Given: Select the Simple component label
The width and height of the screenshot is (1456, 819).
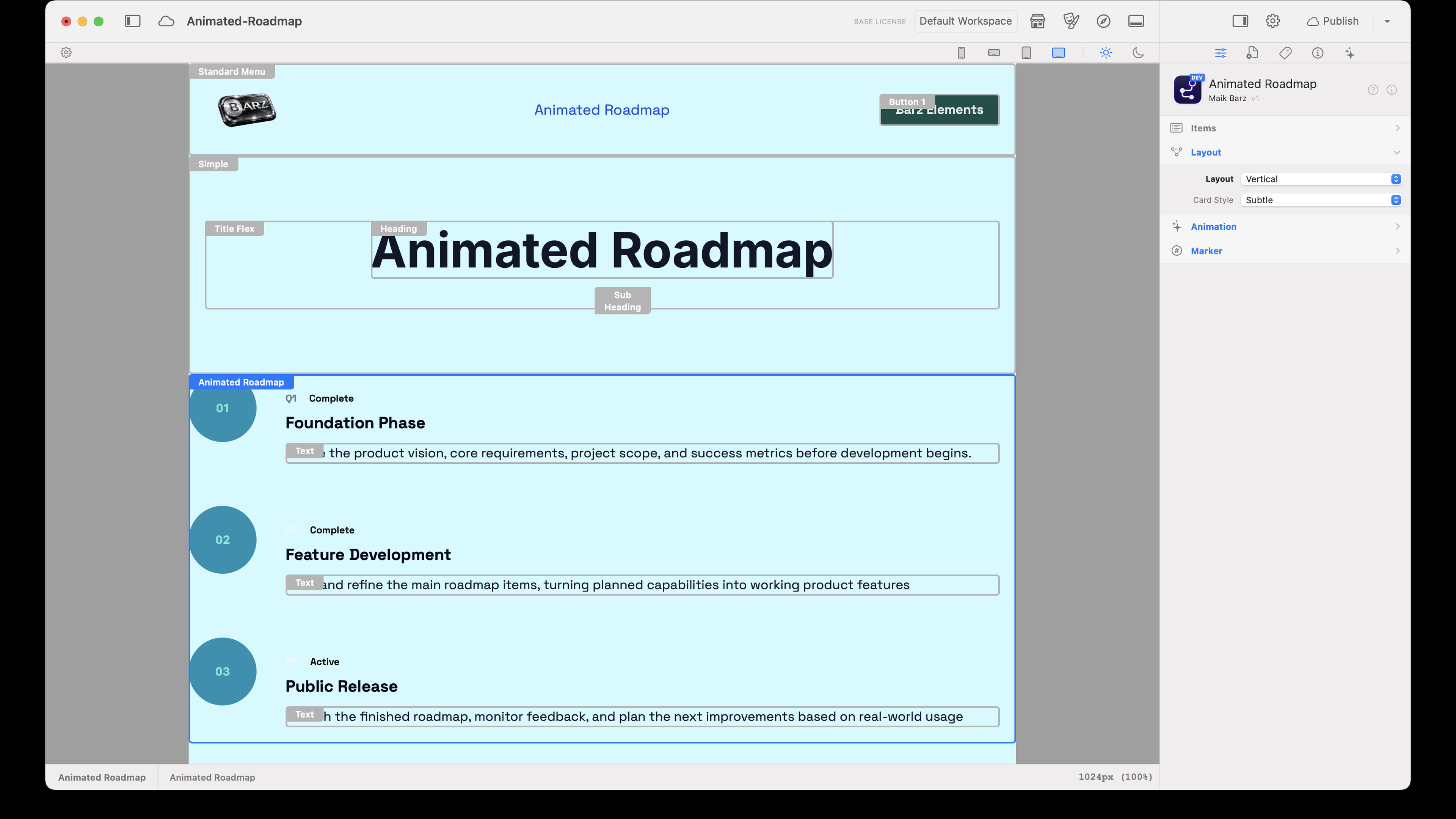Looking at the screenshot, I should (213, 165).
